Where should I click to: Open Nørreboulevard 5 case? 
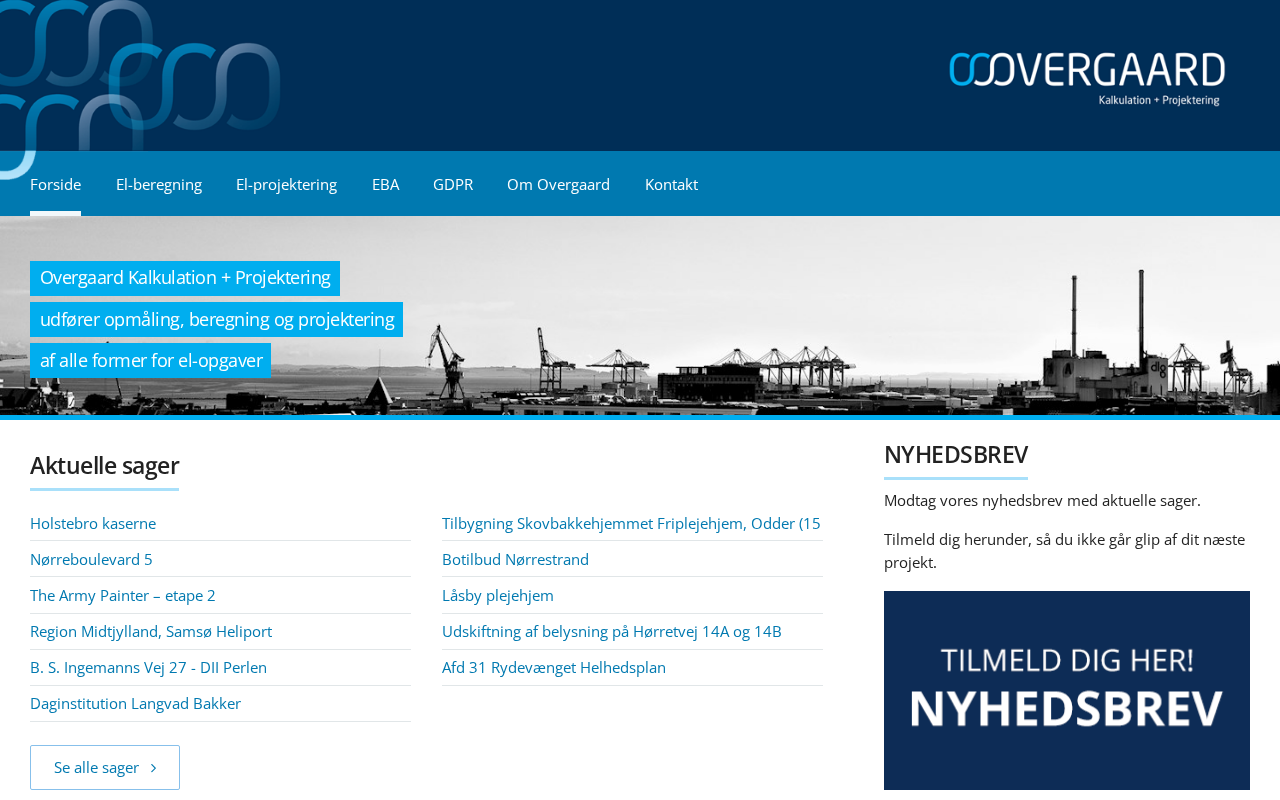91,559
